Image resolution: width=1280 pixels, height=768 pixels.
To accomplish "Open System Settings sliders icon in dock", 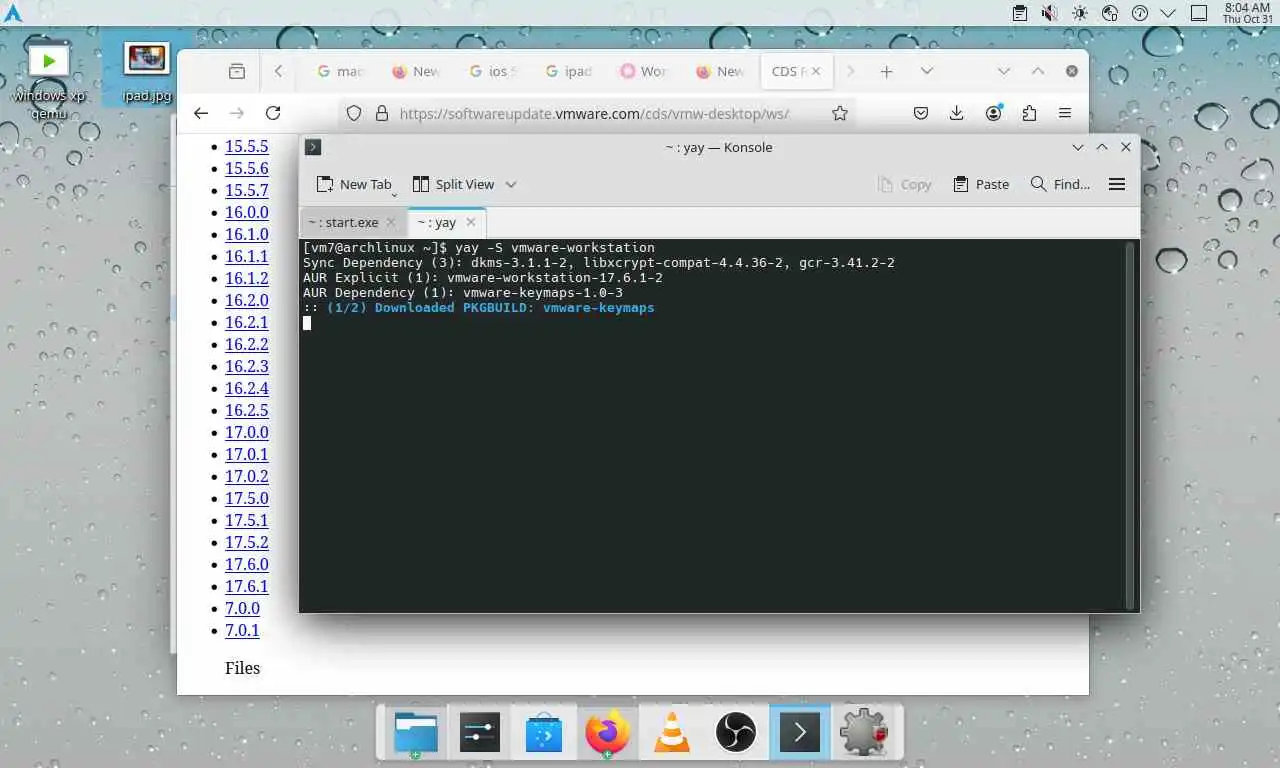I will (480, 733).
